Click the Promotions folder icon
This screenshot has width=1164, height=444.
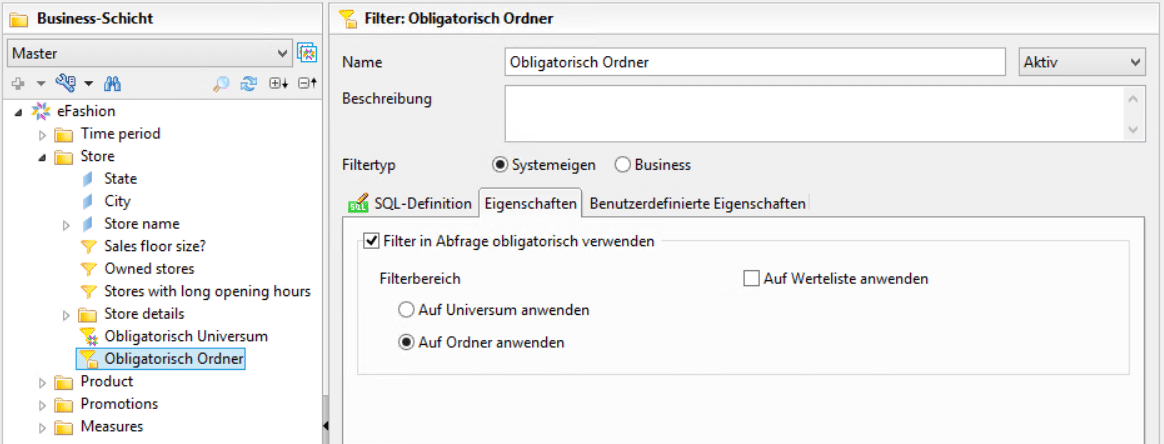[64, 405]
